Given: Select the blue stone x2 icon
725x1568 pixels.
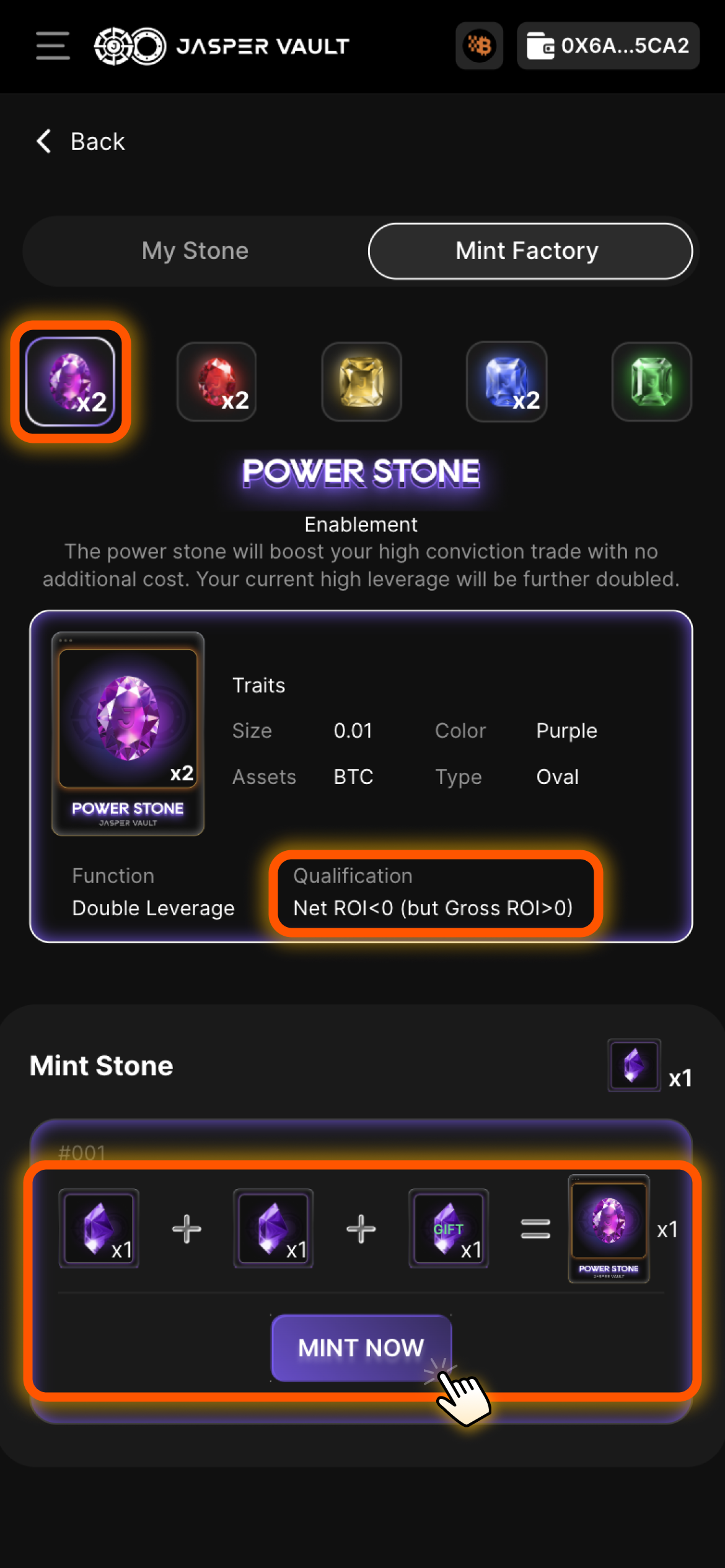Looking at the screenshot, I should 506,381.
